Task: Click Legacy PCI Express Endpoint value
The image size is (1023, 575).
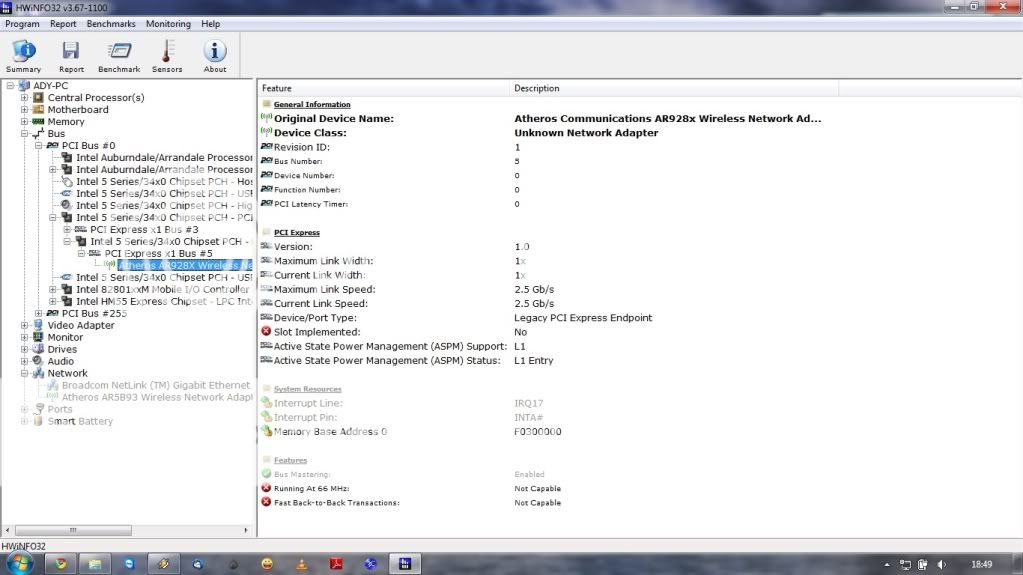Action: point(583,318)
